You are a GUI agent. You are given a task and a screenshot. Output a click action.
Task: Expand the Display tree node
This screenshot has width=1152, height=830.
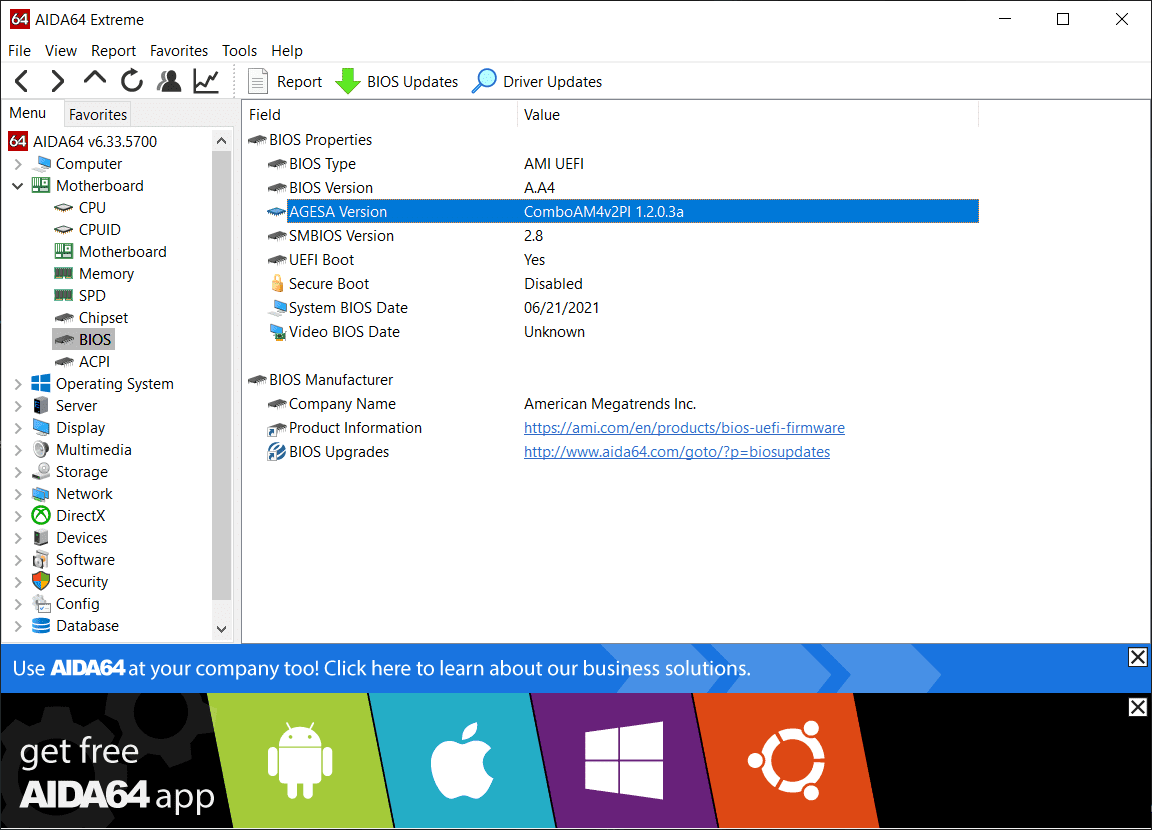coord(18,428)
